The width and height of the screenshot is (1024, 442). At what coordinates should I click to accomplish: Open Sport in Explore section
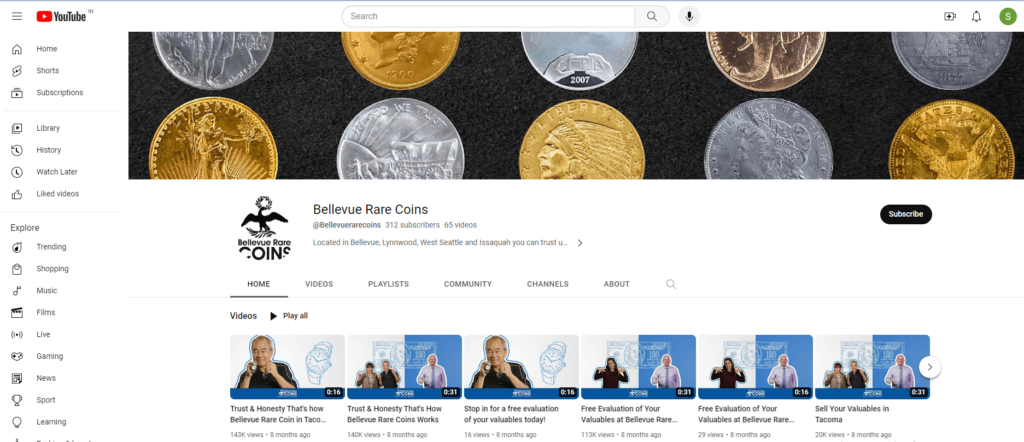click(x=60, y=400)
